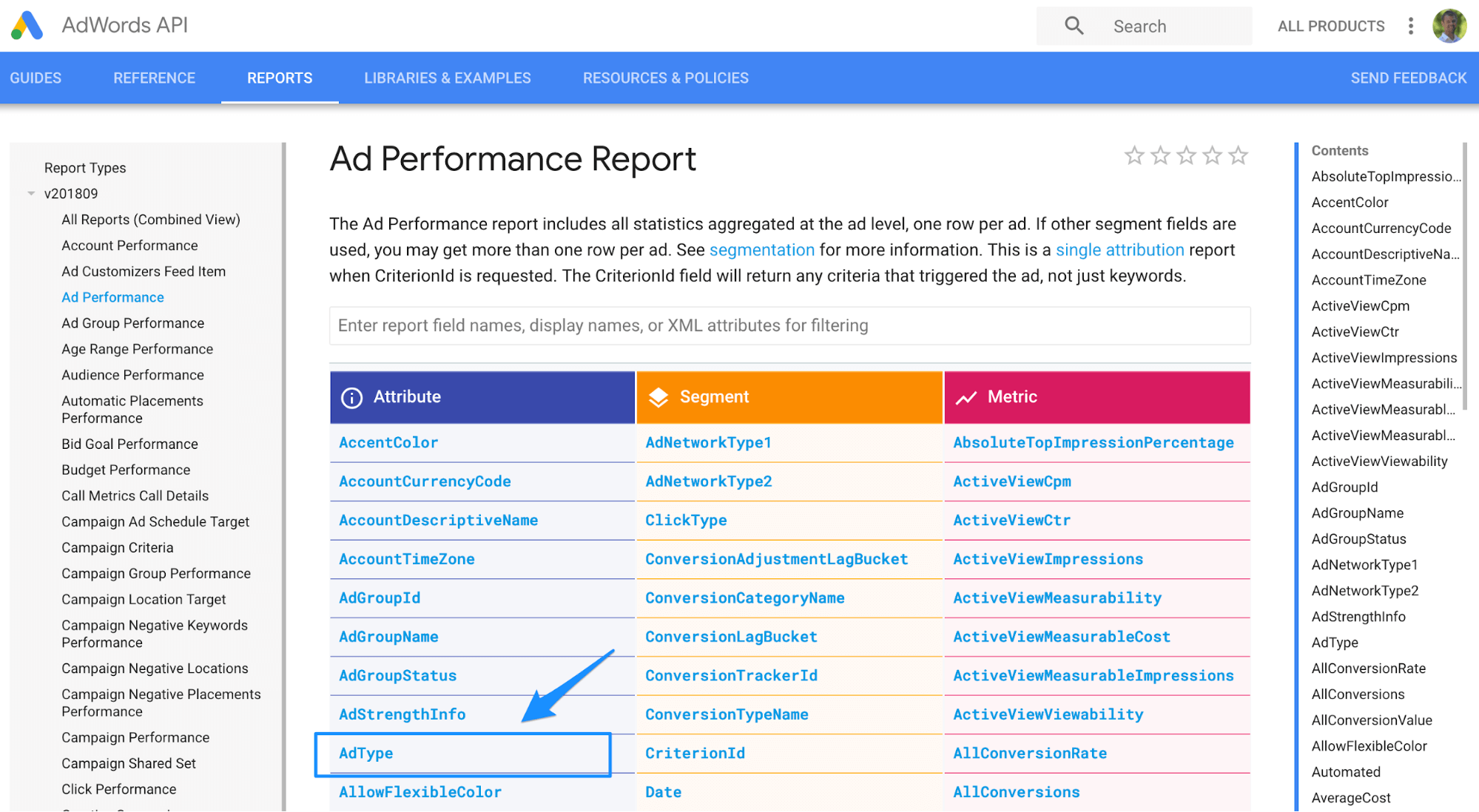Open the ClickType segment link
Viewport: 1479px width, 812px height.
[x=686, y=520]
